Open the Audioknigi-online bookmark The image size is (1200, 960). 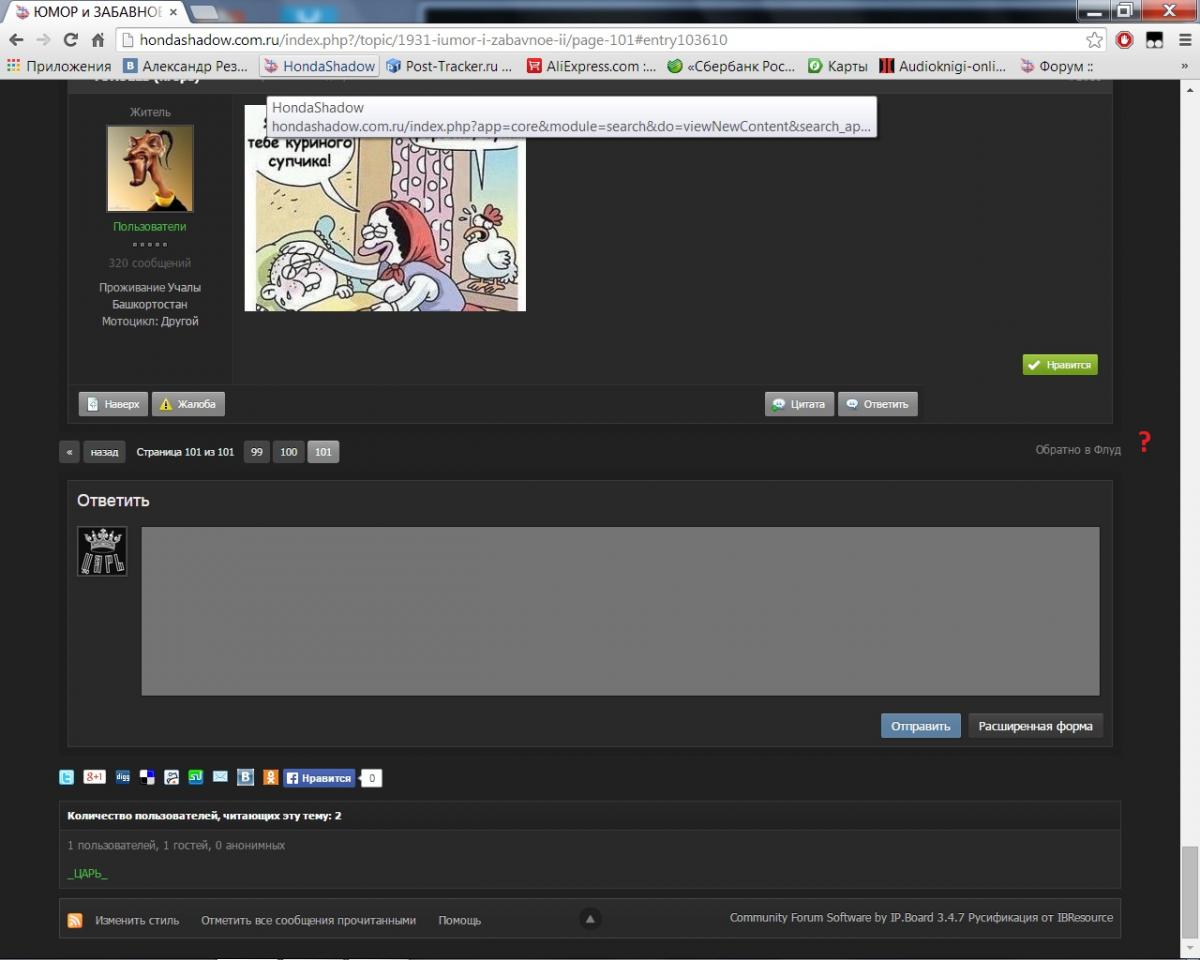pyautogui.click(x=943, y=66)
